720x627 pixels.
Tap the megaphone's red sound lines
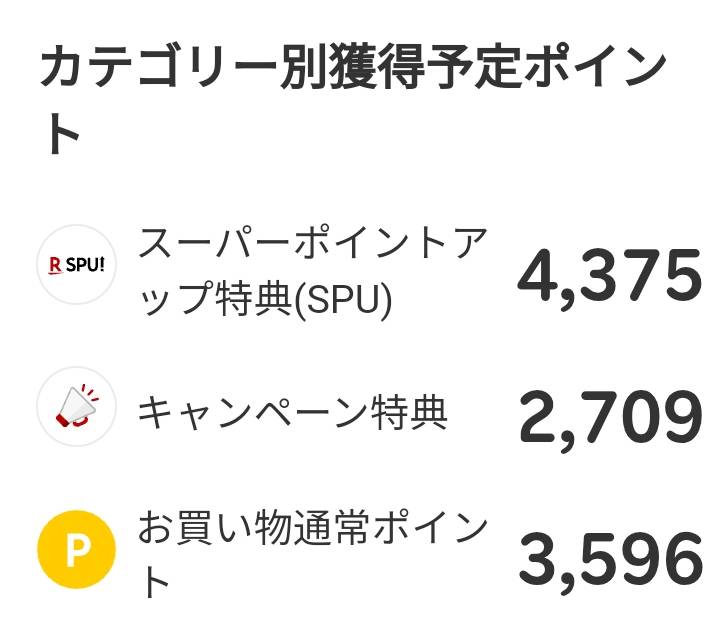tap(92, 393)
